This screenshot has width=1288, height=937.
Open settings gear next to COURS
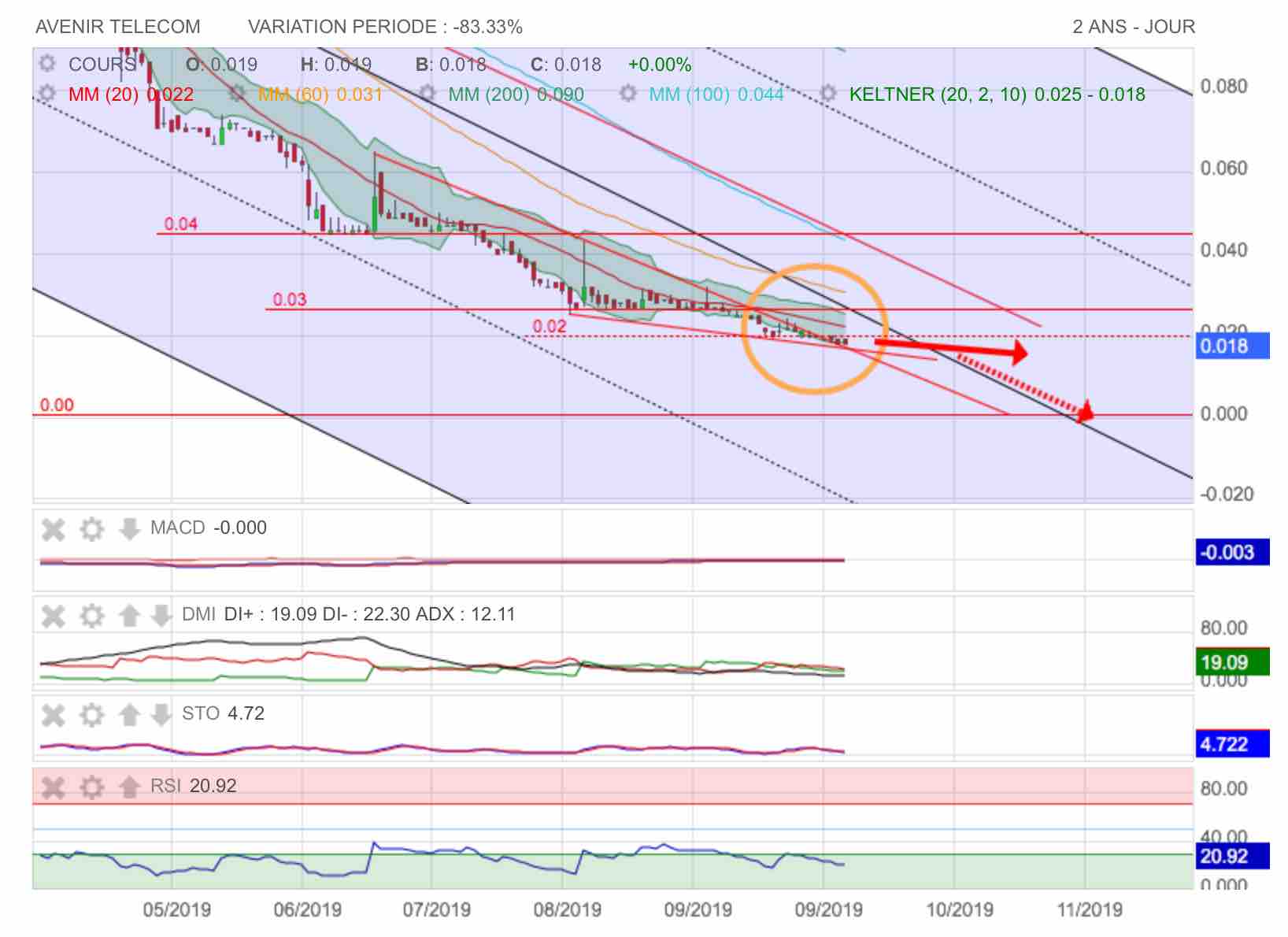[x=47, y=64]
